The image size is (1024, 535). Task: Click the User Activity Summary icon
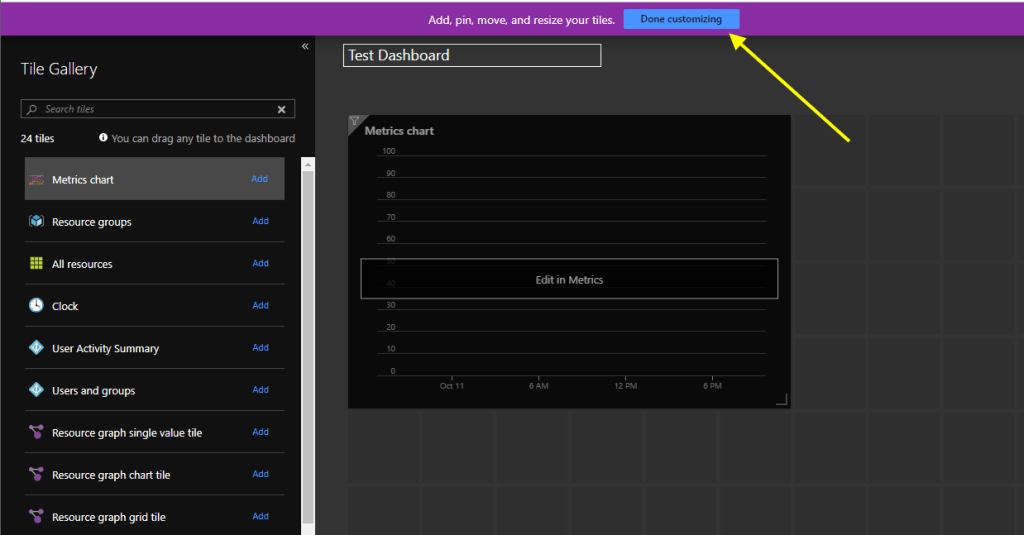point(36,348)
